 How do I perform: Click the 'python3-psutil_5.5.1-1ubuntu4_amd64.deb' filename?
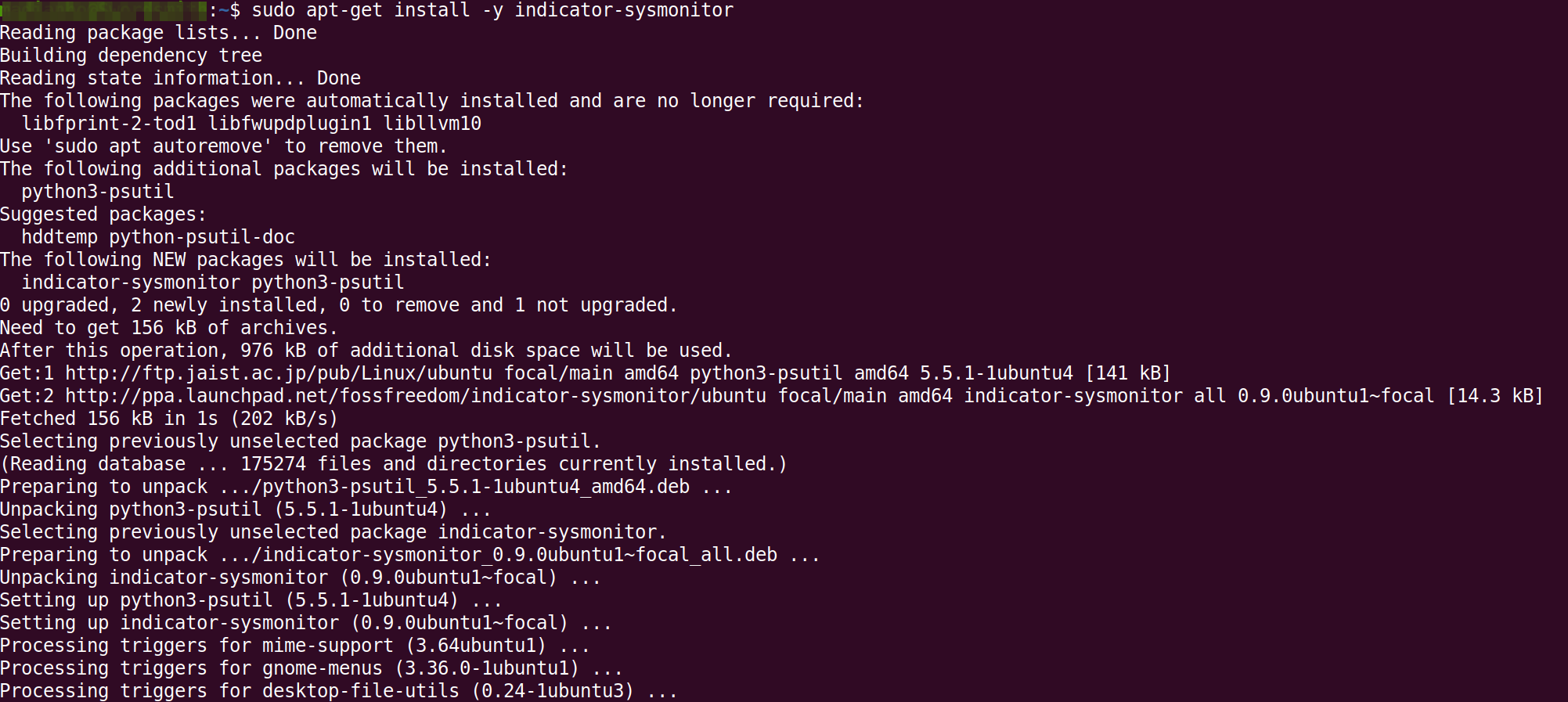point(476,487)
